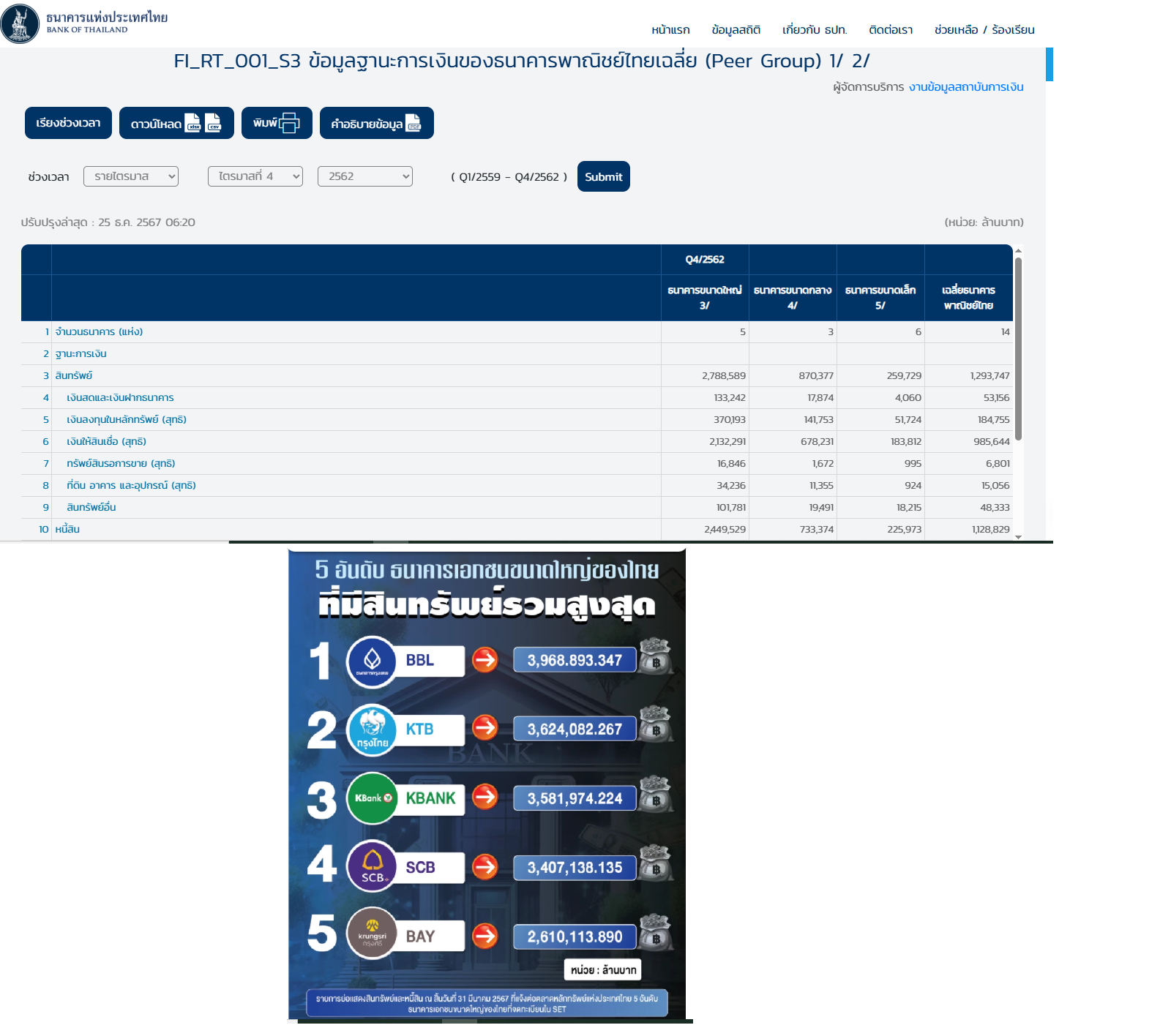Click the table vertical scrollbar thumb
The height and width of the screenshot is (1036, 1171).
click(1018, 349)
